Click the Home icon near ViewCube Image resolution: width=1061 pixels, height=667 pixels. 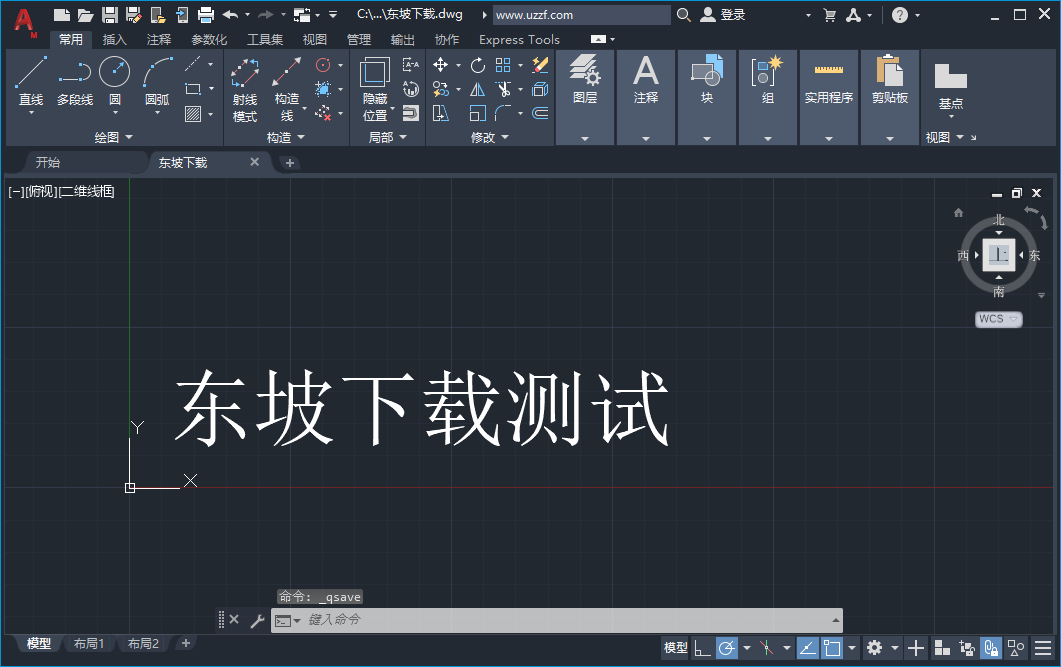(x=958, y=212)
